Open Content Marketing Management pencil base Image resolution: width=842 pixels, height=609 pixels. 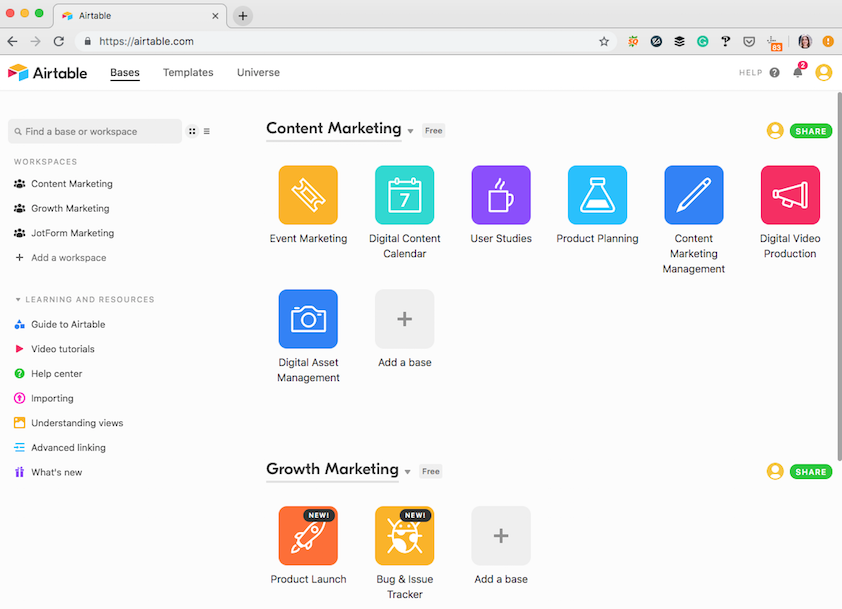coord(694,195)
